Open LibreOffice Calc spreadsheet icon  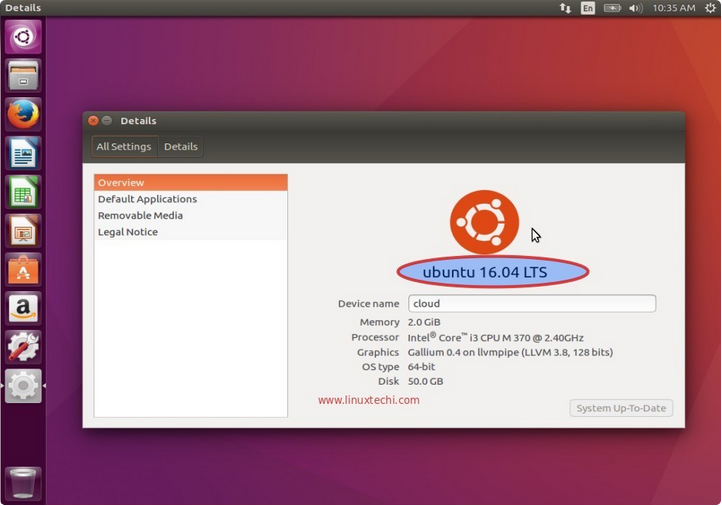23,192
